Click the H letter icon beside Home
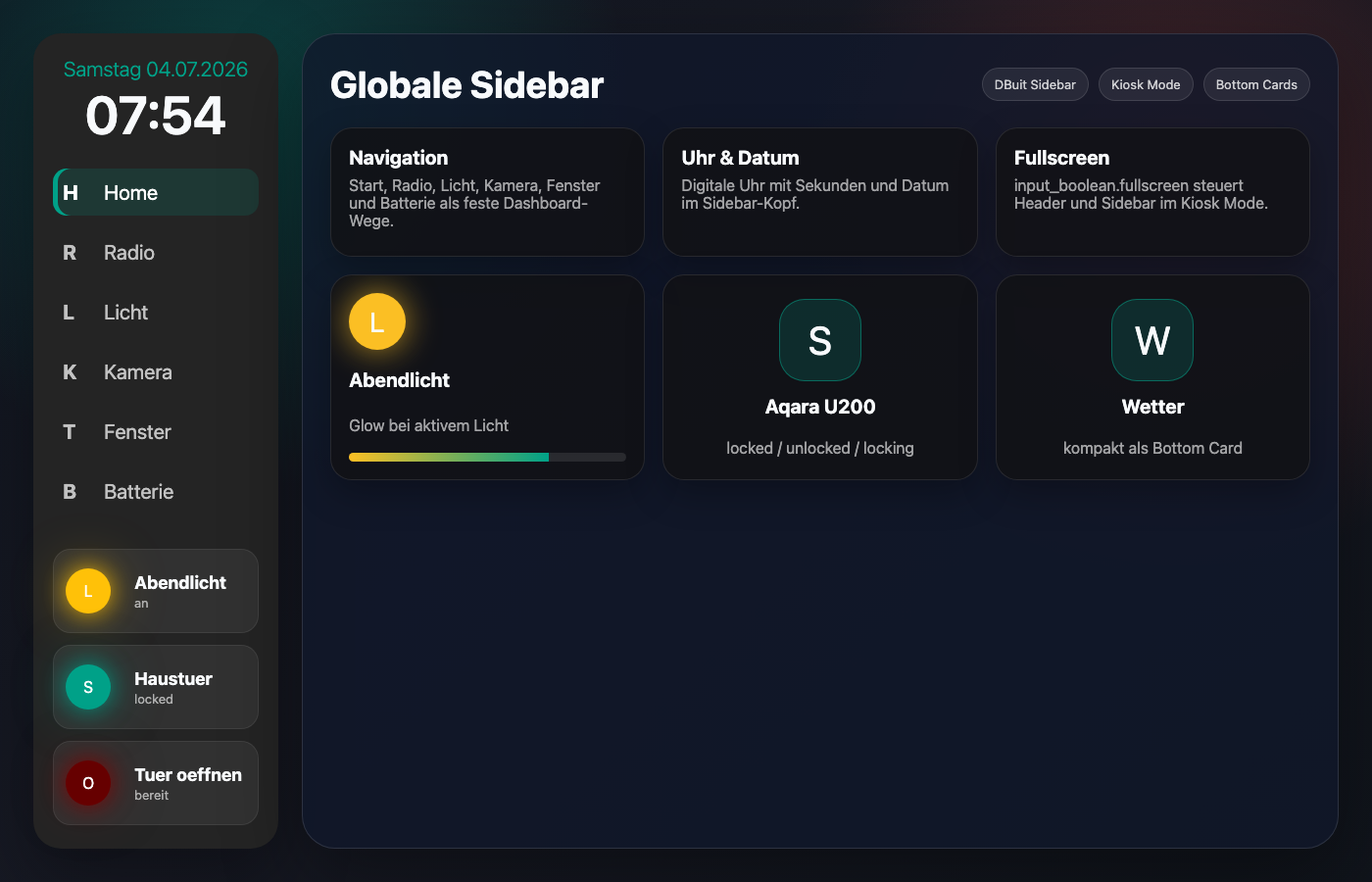Image resolution: width=1372 pixels, height=882 pixels. tap(71, 193)
